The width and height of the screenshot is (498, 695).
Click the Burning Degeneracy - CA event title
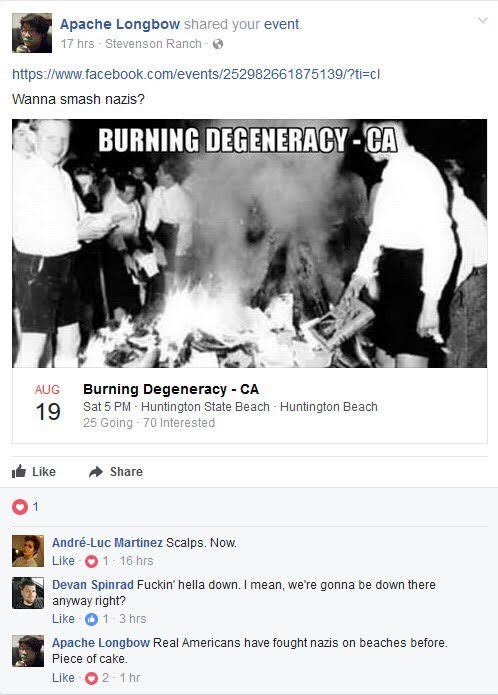point(171,389)
